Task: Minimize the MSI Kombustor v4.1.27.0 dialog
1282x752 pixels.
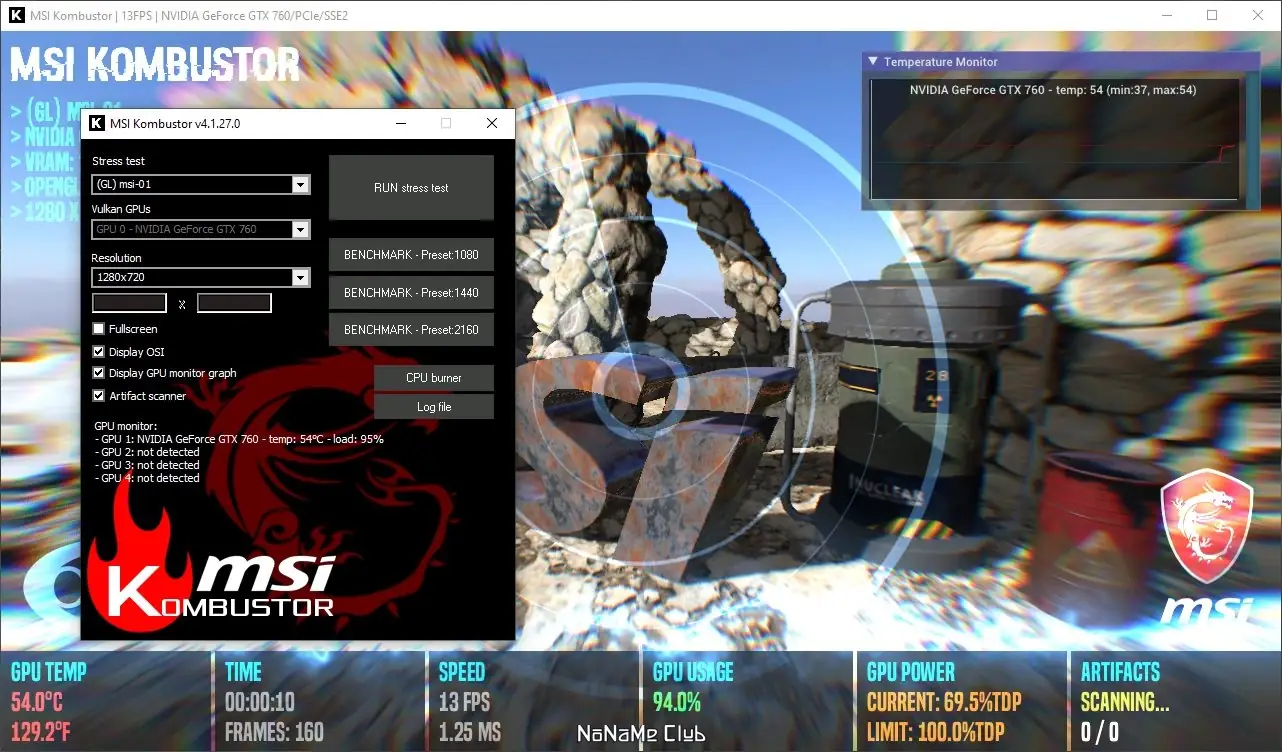Action: pos(400,123)
